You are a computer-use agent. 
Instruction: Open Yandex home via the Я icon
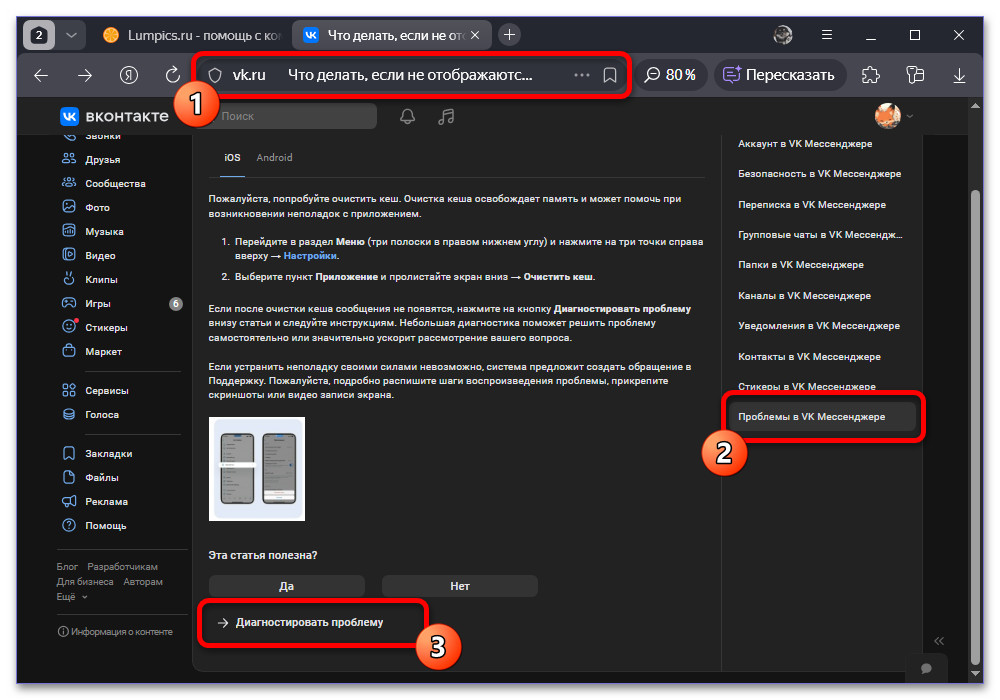click(129, 75)
